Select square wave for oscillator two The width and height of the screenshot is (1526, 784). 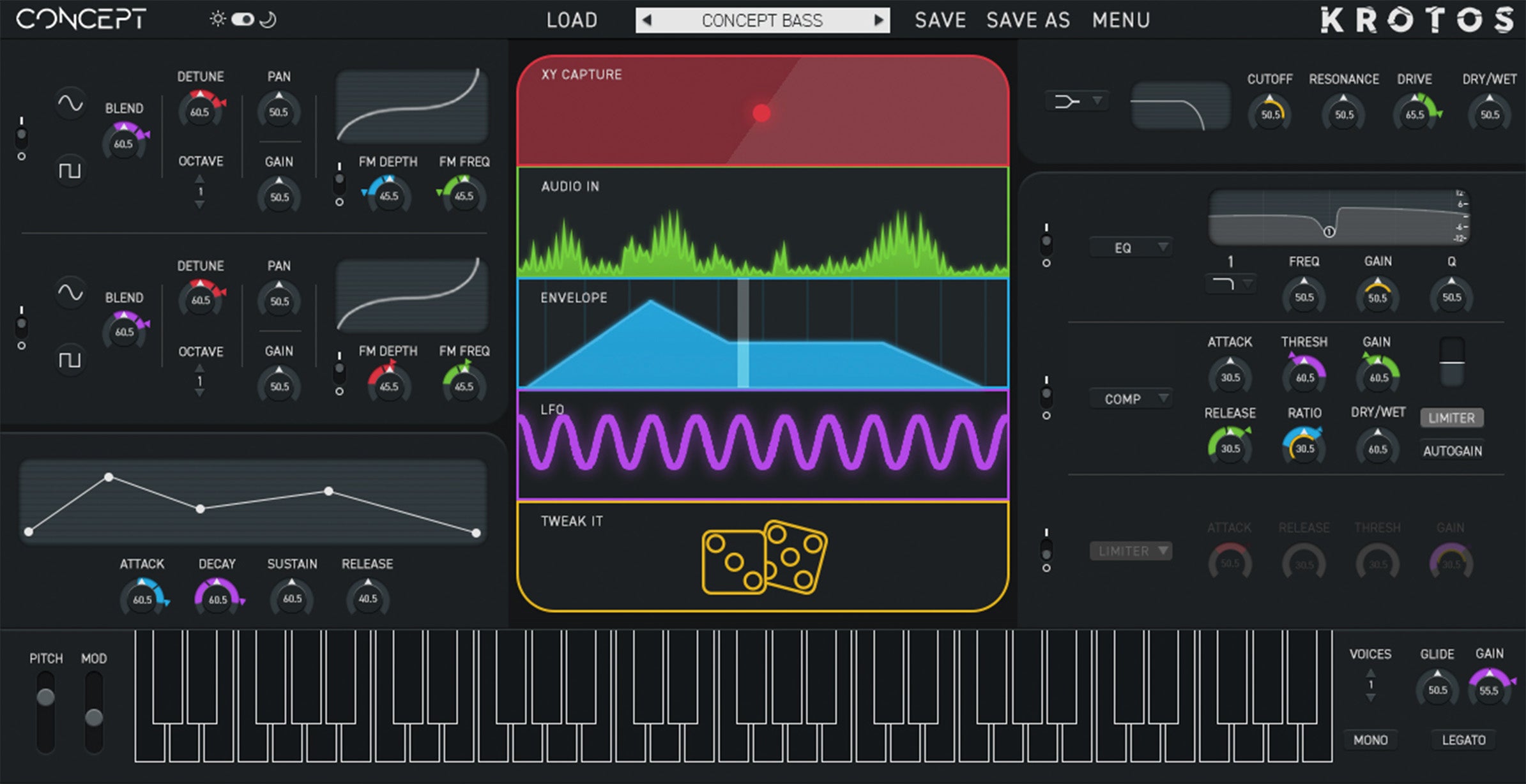point(70,359)
